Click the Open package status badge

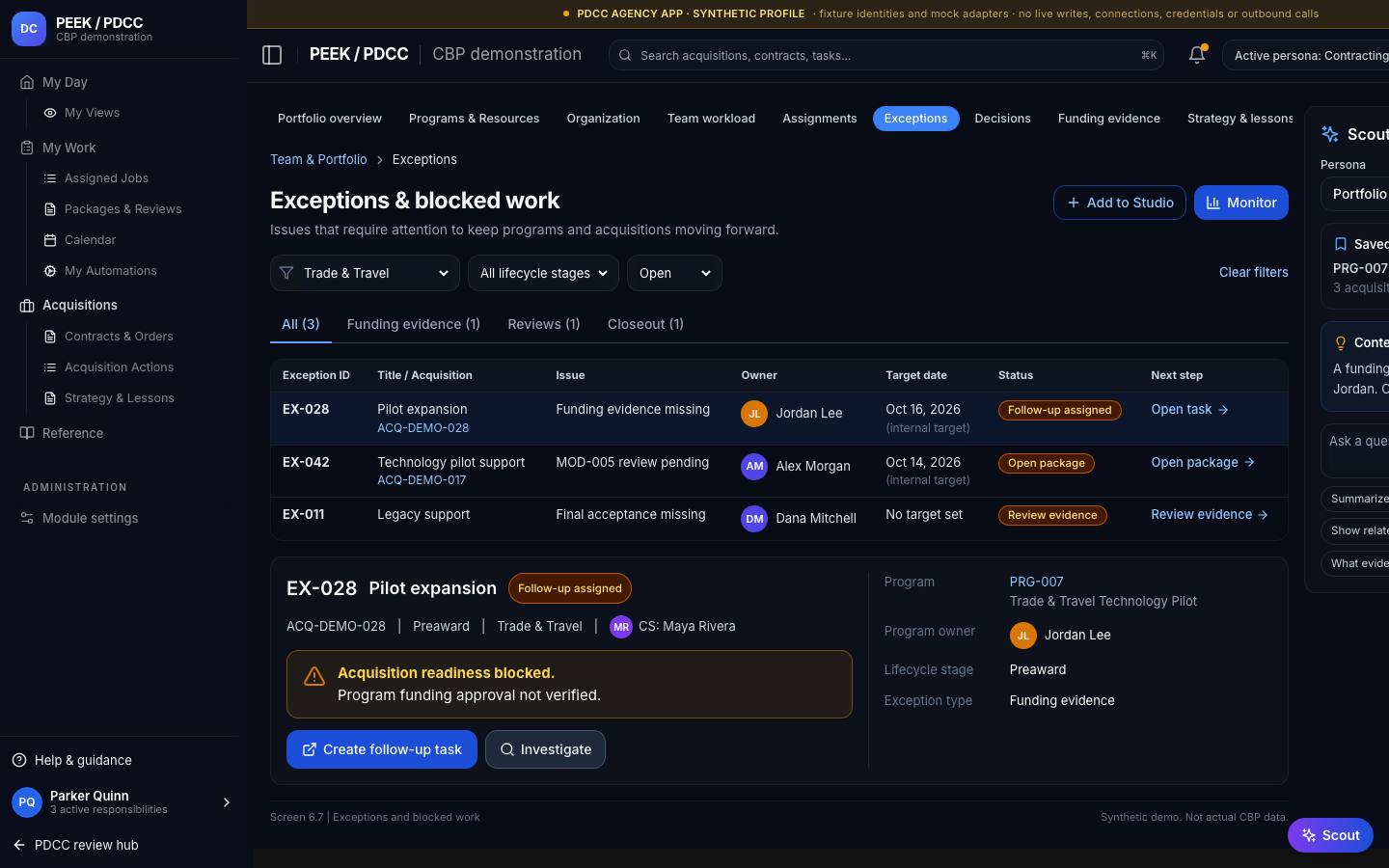pos(1047,463)
